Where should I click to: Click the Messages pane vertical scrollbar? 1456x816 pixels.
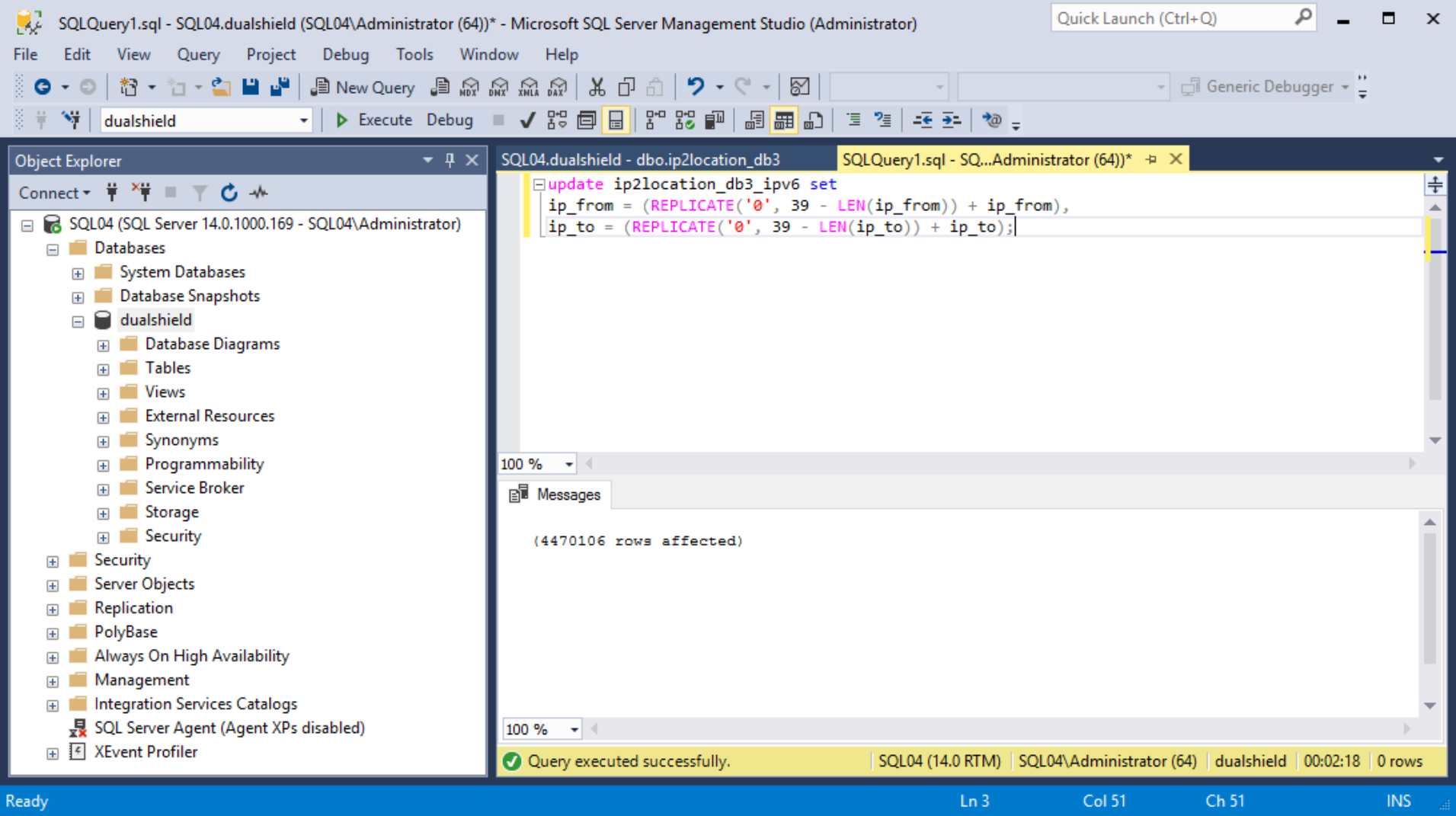point(1429,602)
